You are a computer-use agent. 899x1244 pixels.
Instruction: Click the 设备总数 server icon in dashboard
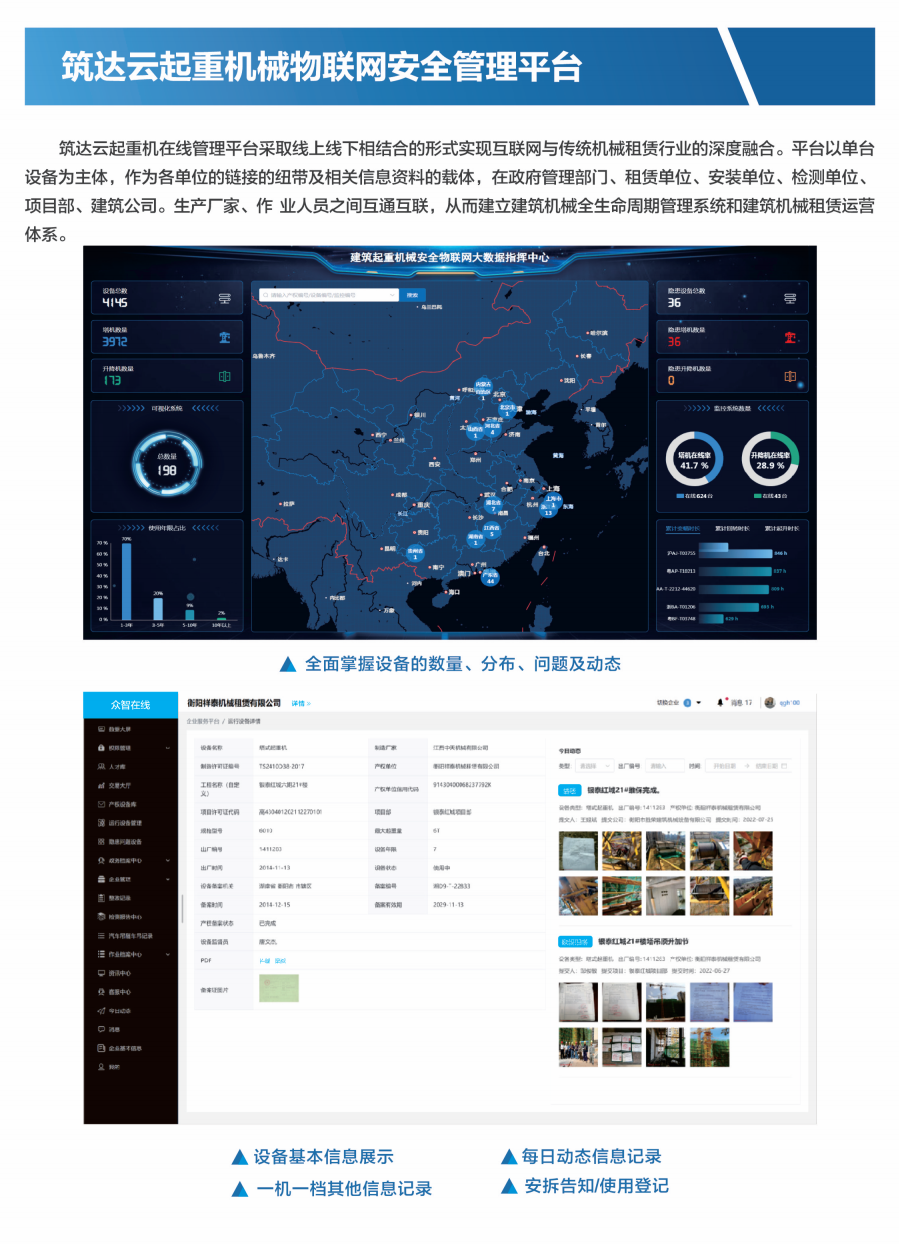tap(224, 298)
